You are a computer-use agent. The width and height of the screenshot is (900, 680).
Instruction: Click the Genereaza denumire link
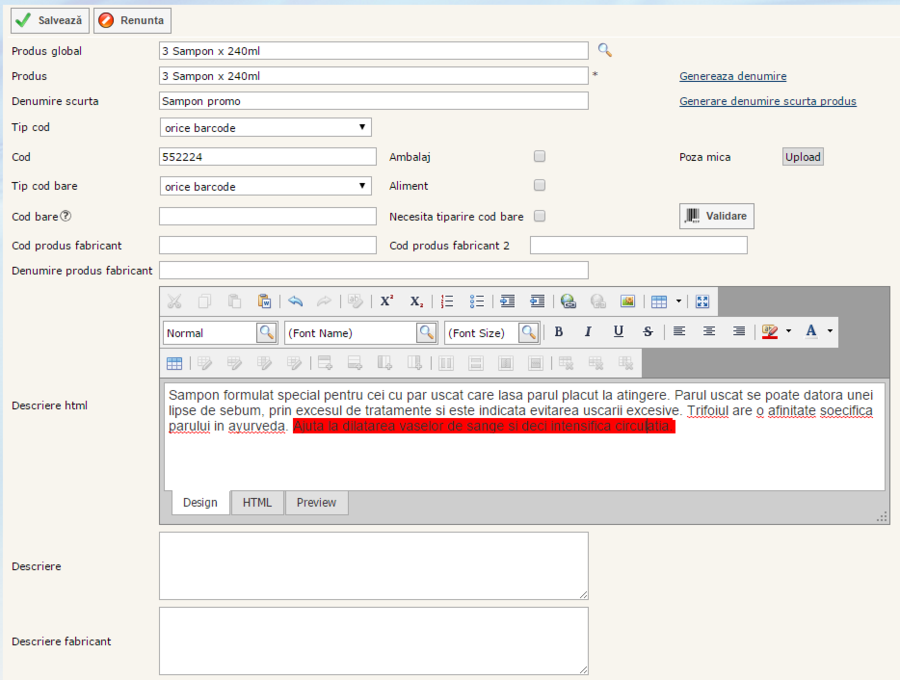coord(732,76)
